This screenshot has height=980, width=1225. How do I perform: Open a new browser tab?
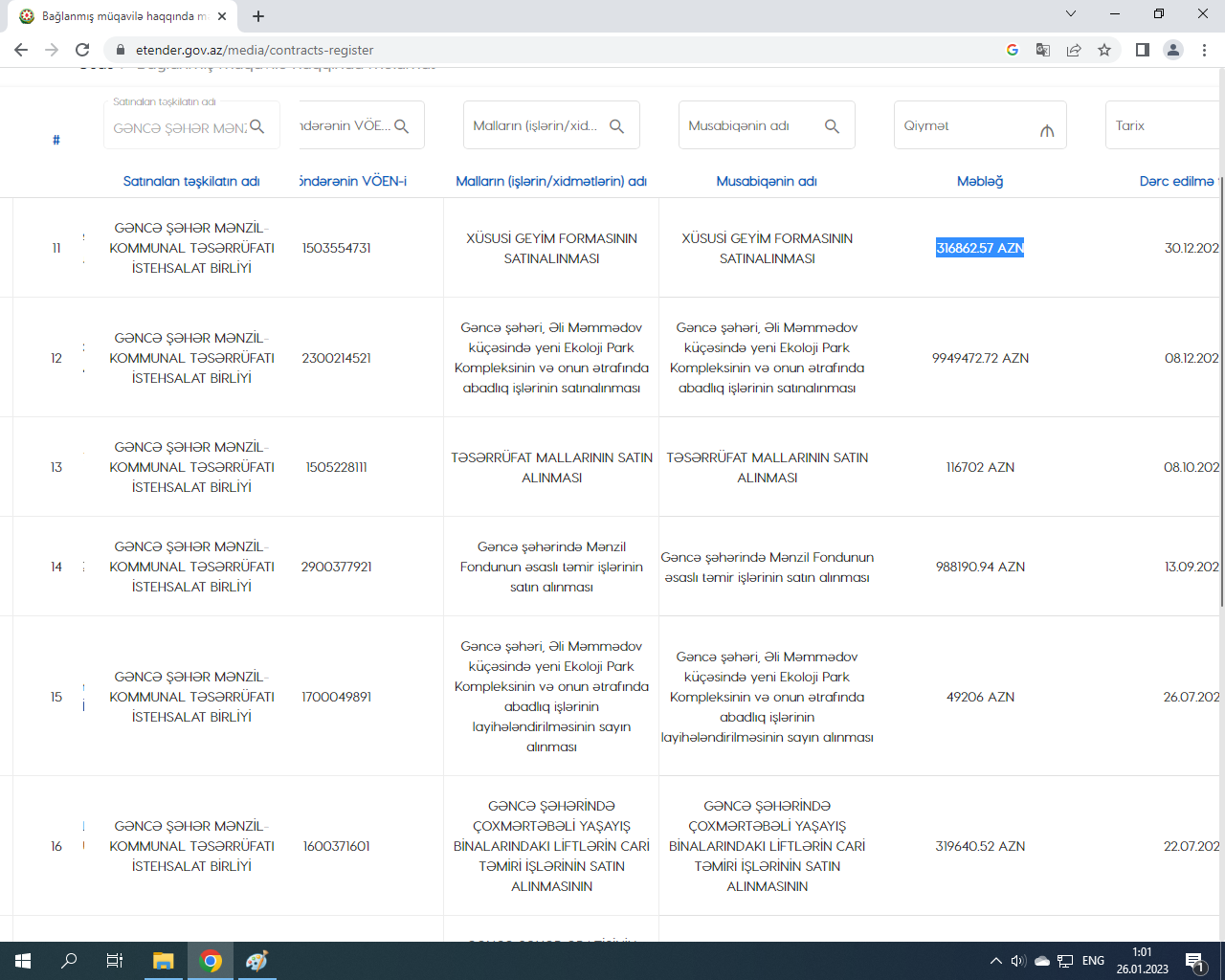[x=258, y=16]
